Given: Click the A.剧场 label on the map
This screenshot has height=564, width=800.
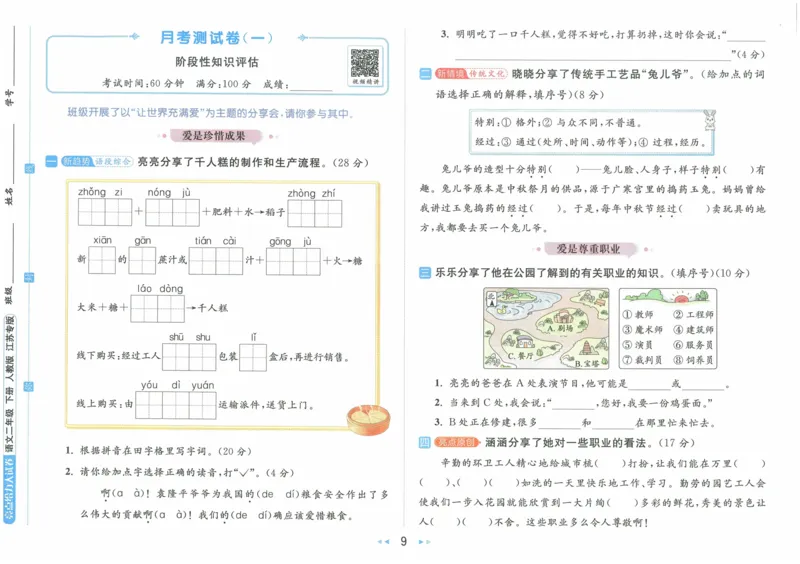Looking at the screenshot, I should click(560, 329).
